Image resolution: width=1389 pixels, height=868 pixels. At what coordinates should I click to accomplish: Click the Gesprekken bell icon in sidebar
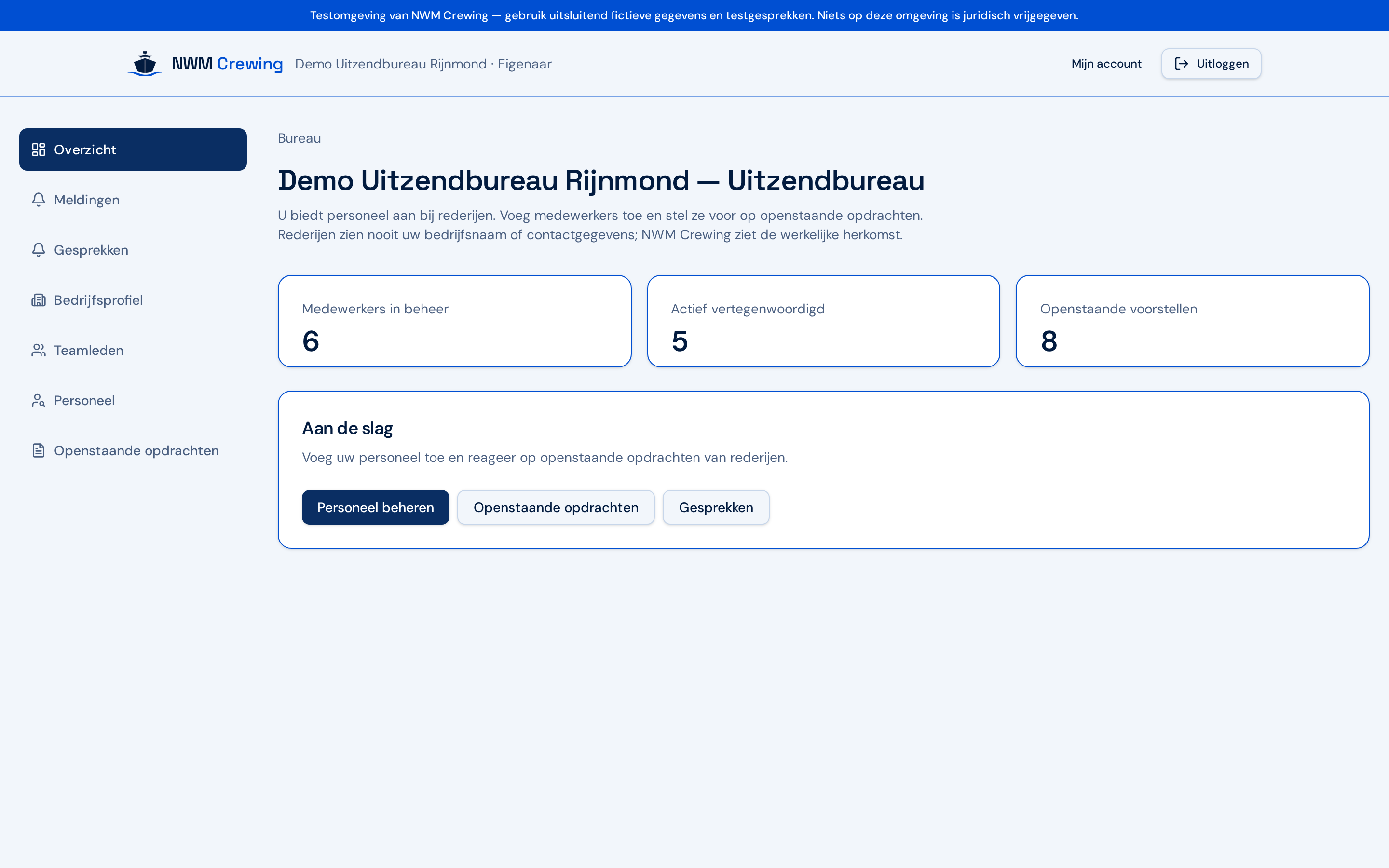39,250
